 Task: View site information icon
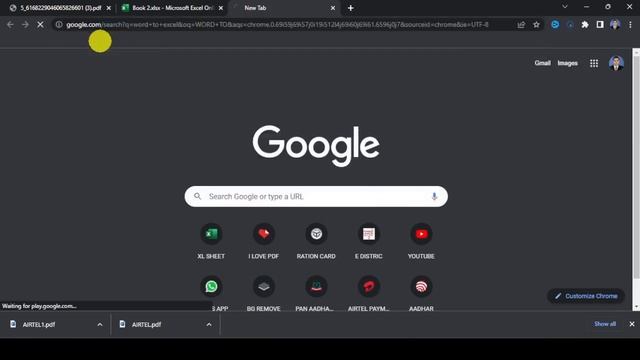pyautogui.click(x=59, y=24)
